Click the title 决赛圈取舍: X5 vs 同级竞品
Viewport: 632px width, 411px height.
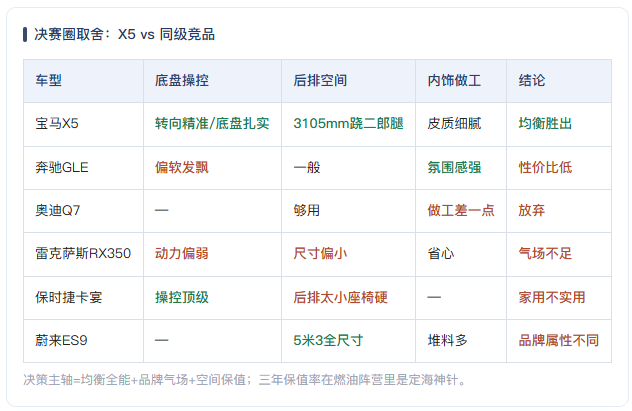point(124,35)
